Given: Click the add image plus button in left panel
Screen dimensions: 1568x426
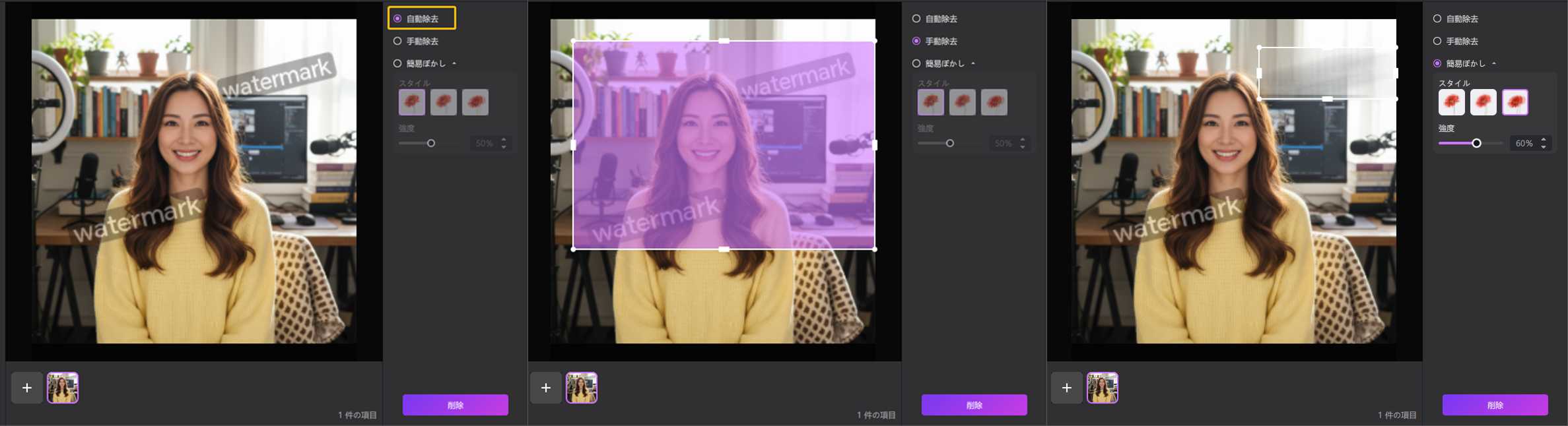Looking at the screenshot, I should [x=27, y=388].
